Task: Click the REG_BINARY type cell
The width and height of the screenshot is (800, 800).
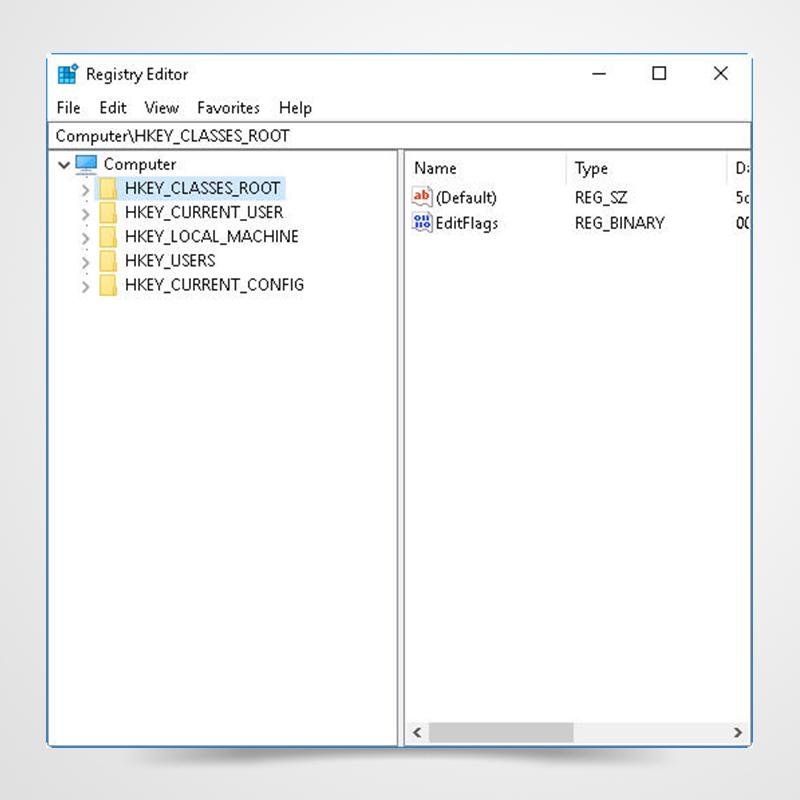Action: click(619, 223)
